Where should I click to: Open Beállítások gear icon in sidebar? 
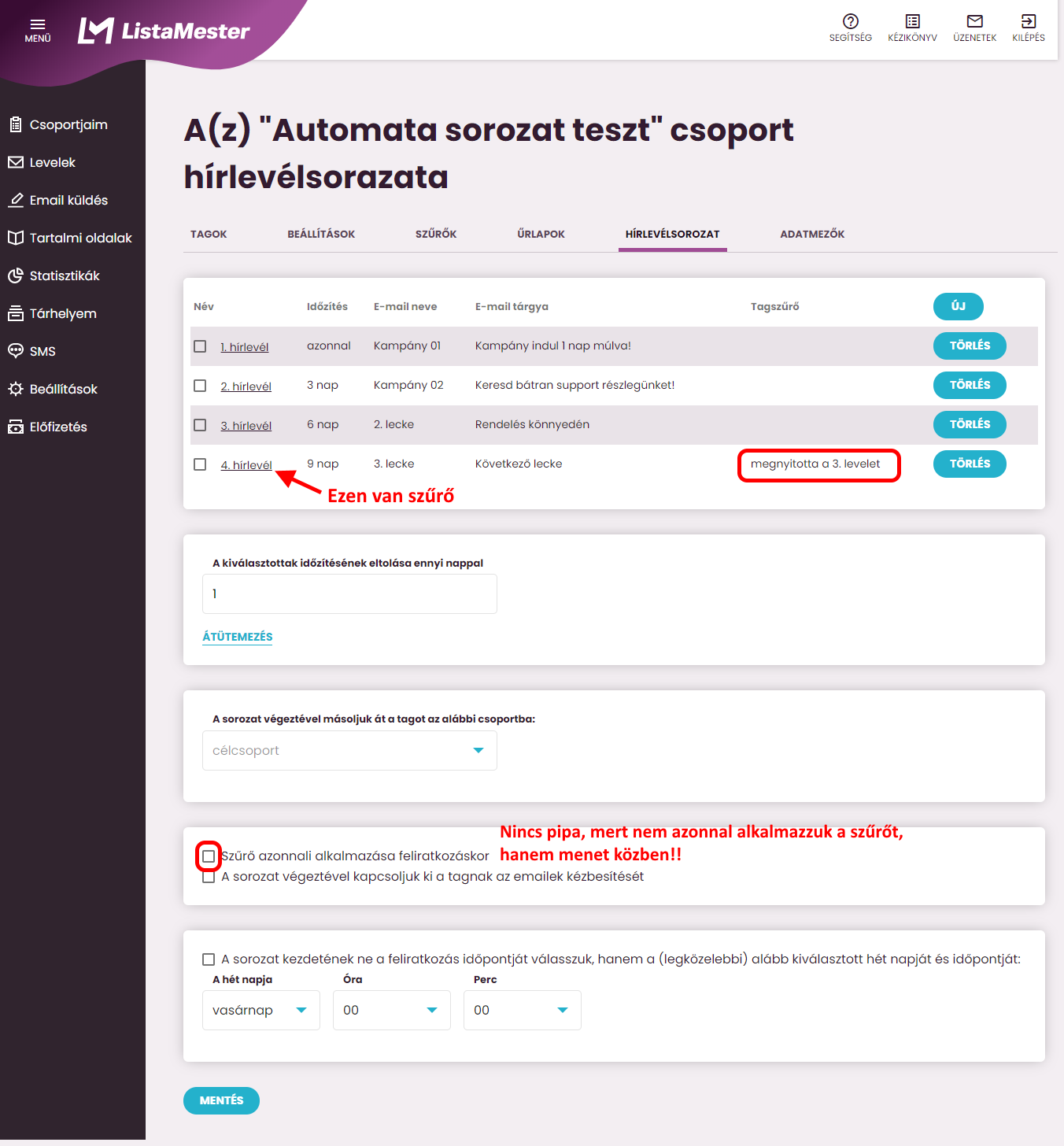[x=16, y=389]
